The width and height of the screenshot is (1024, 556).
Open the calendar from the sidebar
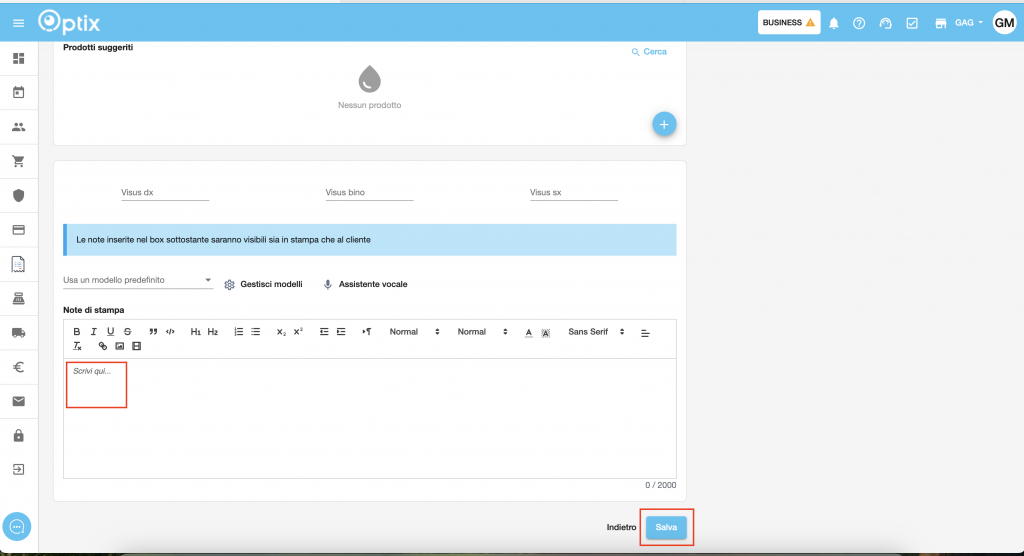[x=18, y=93]
